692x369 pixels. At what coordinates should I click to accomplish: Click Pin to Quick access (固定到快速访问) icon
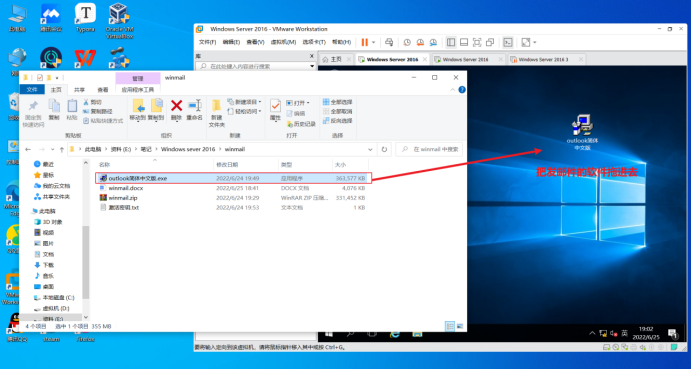pos(33,106)
